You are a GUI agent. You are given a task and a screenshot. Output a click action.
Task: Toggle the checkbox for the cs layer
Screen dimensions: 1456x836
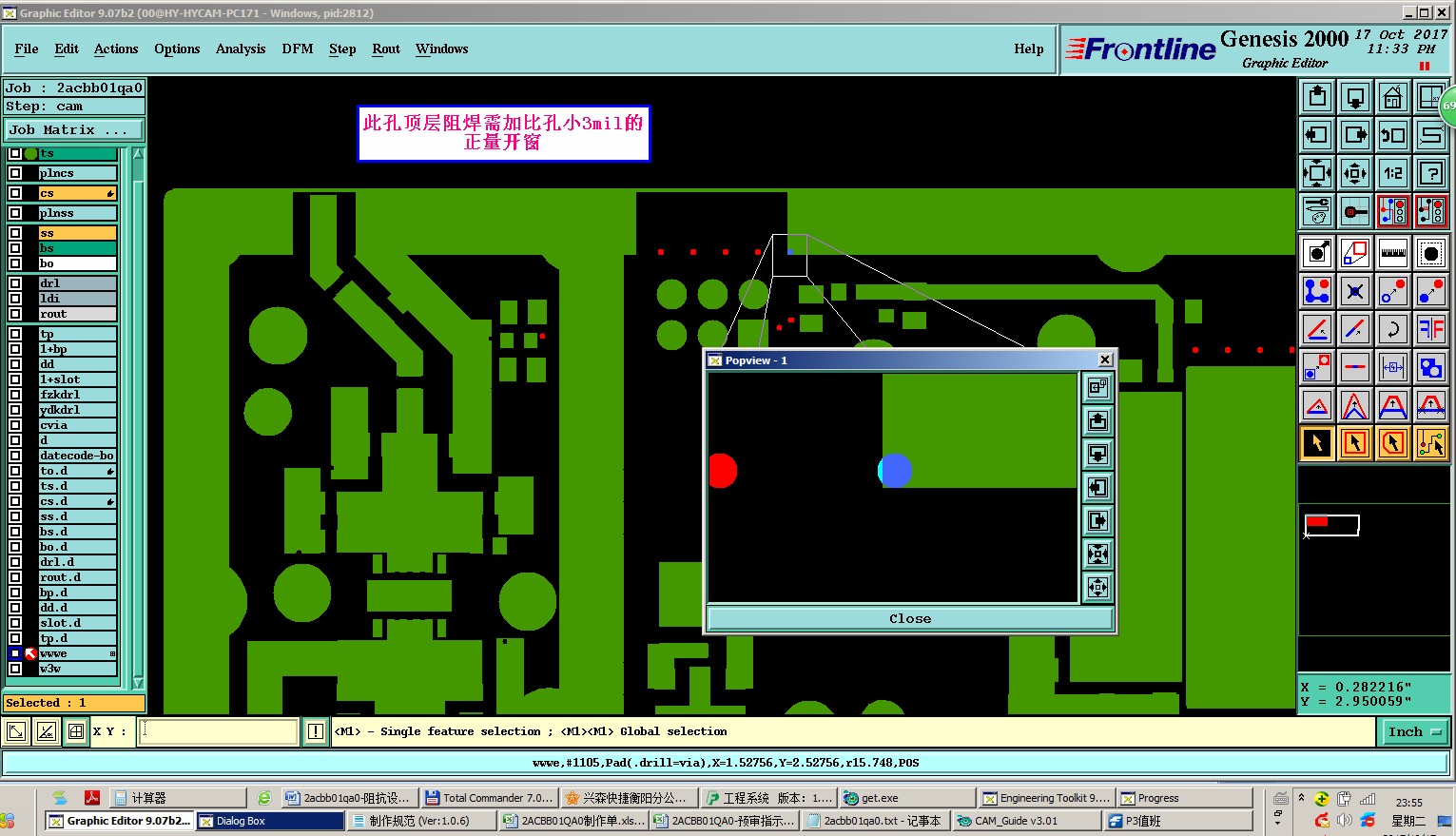pyautogui.click(x=15, y=193)
